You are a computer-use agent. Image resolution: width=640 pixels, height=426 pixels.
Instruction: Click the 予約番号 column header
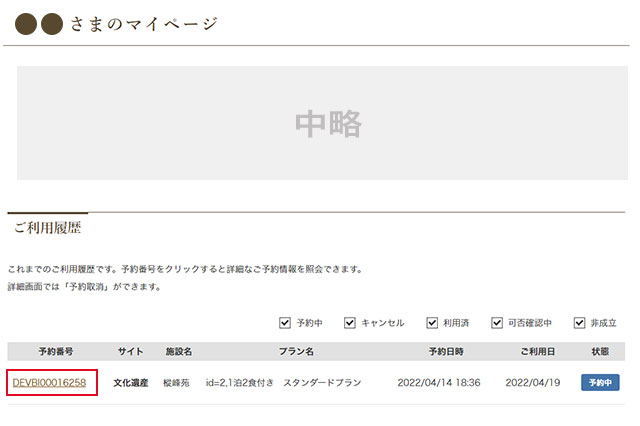click(56, 352)
